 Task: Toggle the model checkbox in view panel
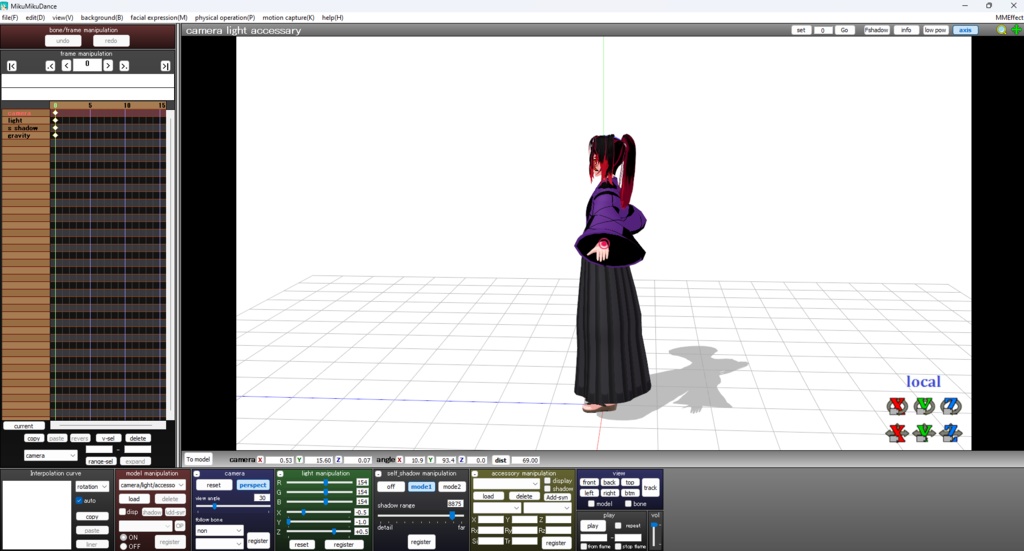click(x=591, y=504)
